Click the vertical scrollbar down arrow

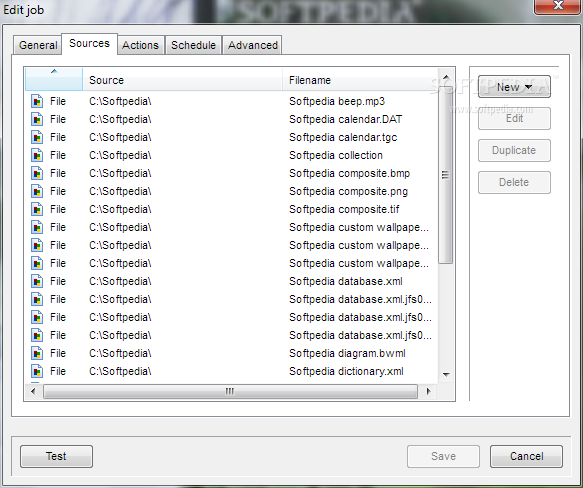coord(446,375)
